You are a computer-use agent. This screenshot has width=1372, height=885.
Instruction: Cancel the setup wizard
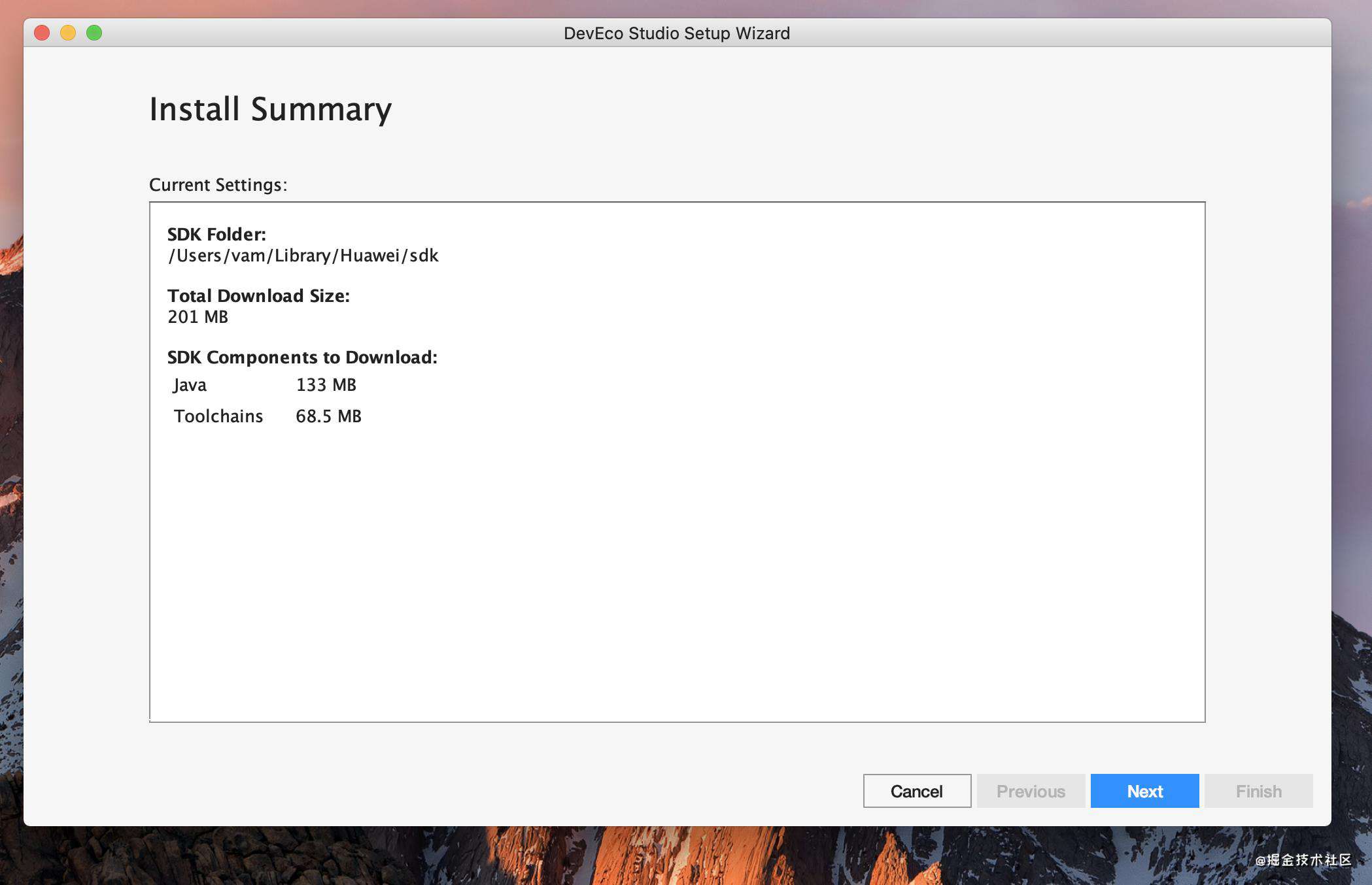click(917, 791)
